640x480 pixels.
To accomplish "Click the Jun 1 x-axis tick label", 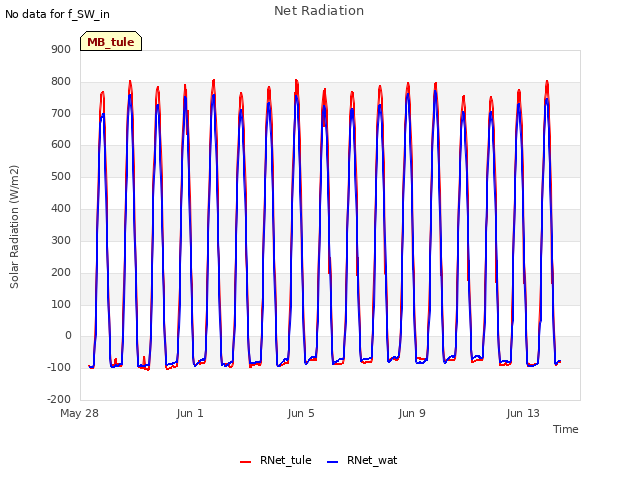I will pos(190,413).
